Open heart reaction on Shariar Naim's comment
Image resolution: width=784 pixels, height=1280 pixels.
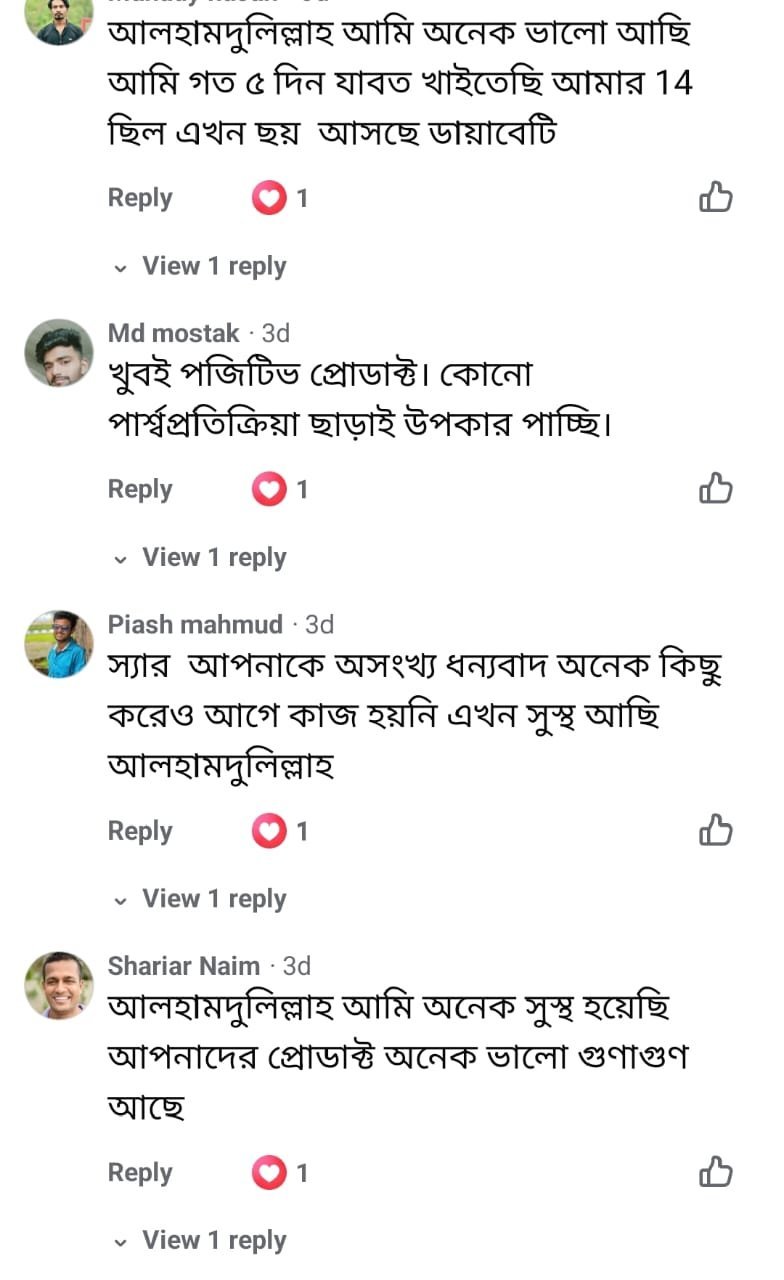coord(269,1173)
